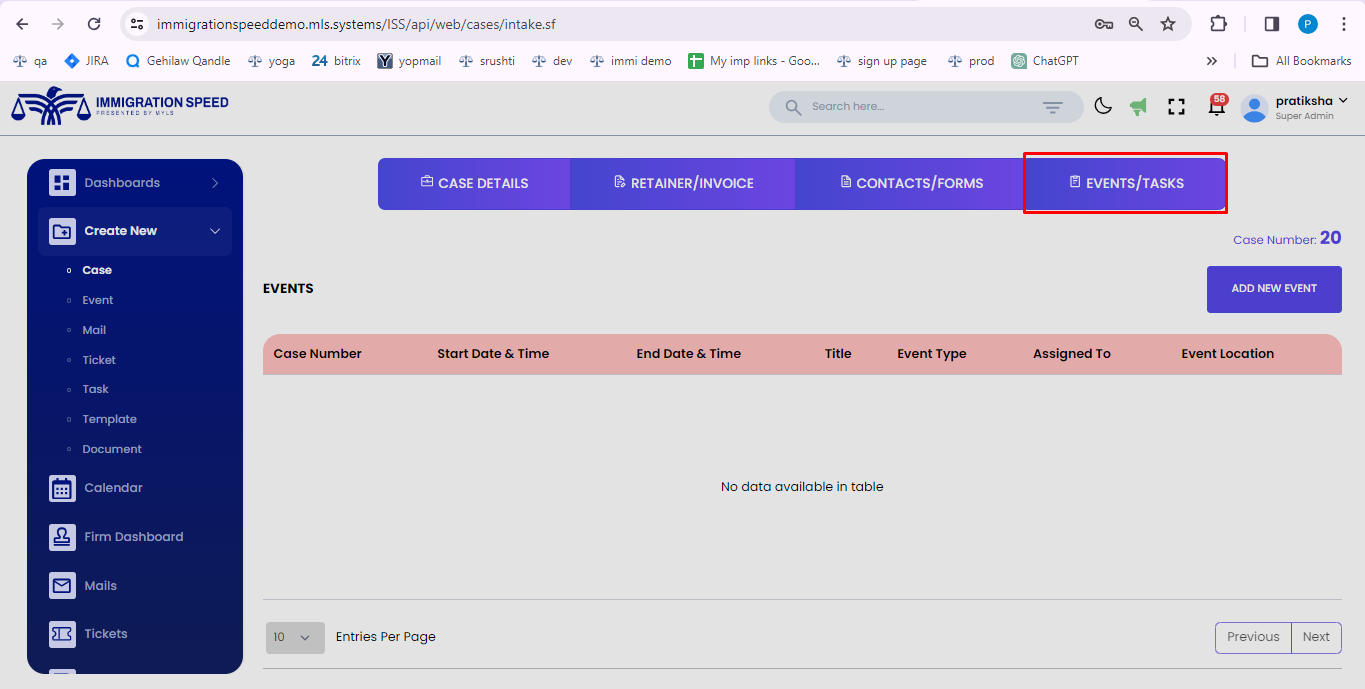This screenshot has height=689, width=1365.
Task: Go to the Next page of events
Action: point(1316,637)
